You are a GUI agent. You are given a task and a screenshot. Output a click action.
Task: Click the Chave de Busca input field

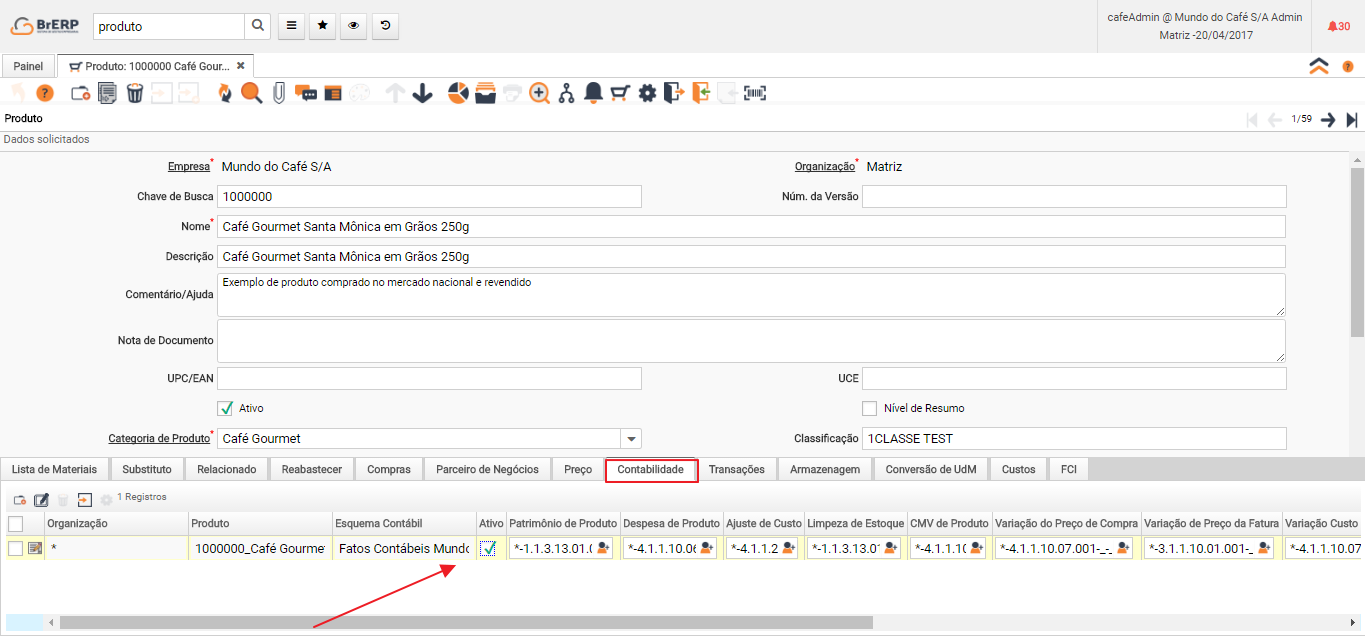tap(429, 197)
